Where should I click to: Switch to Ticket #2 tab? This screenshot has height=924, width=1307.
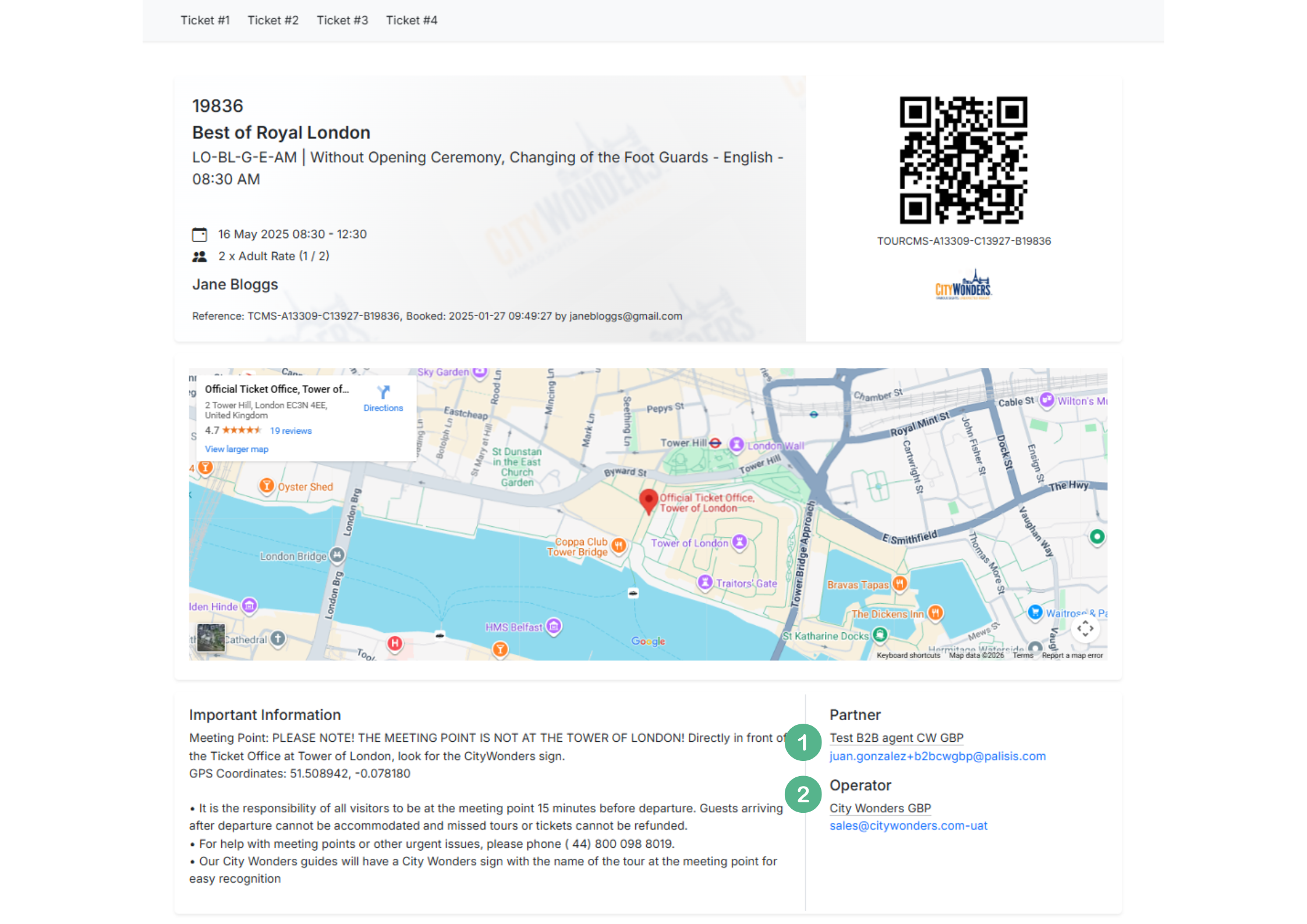pos(273,20)
